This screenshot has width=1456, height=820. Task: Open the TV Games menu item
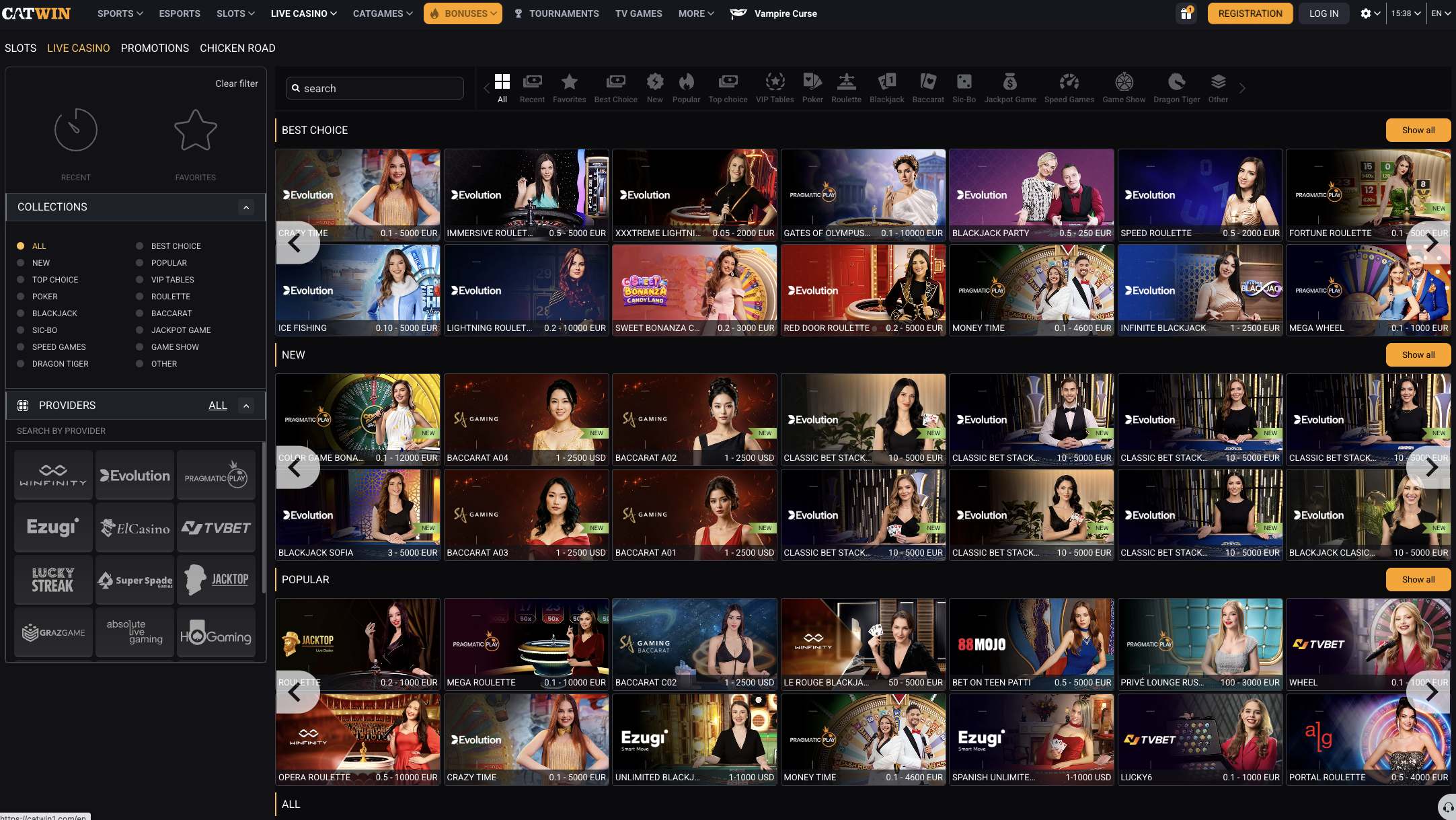point(638,13)
